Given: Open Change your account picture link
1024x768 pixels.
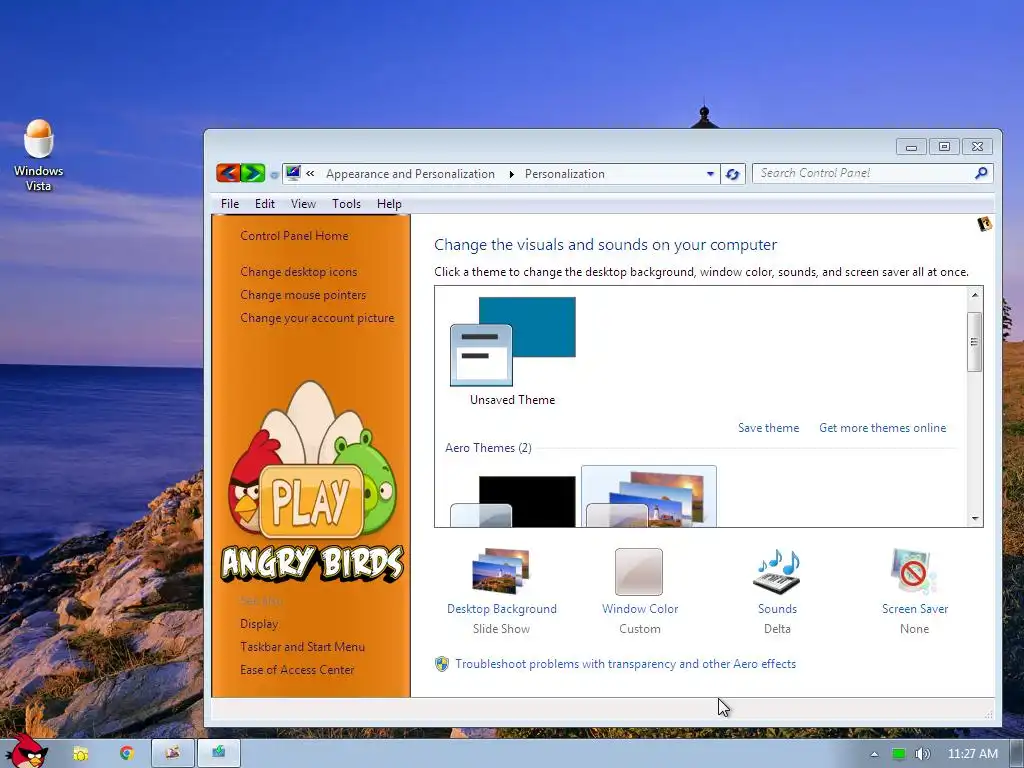Looking at the screenshot, I should coord(317,318).
